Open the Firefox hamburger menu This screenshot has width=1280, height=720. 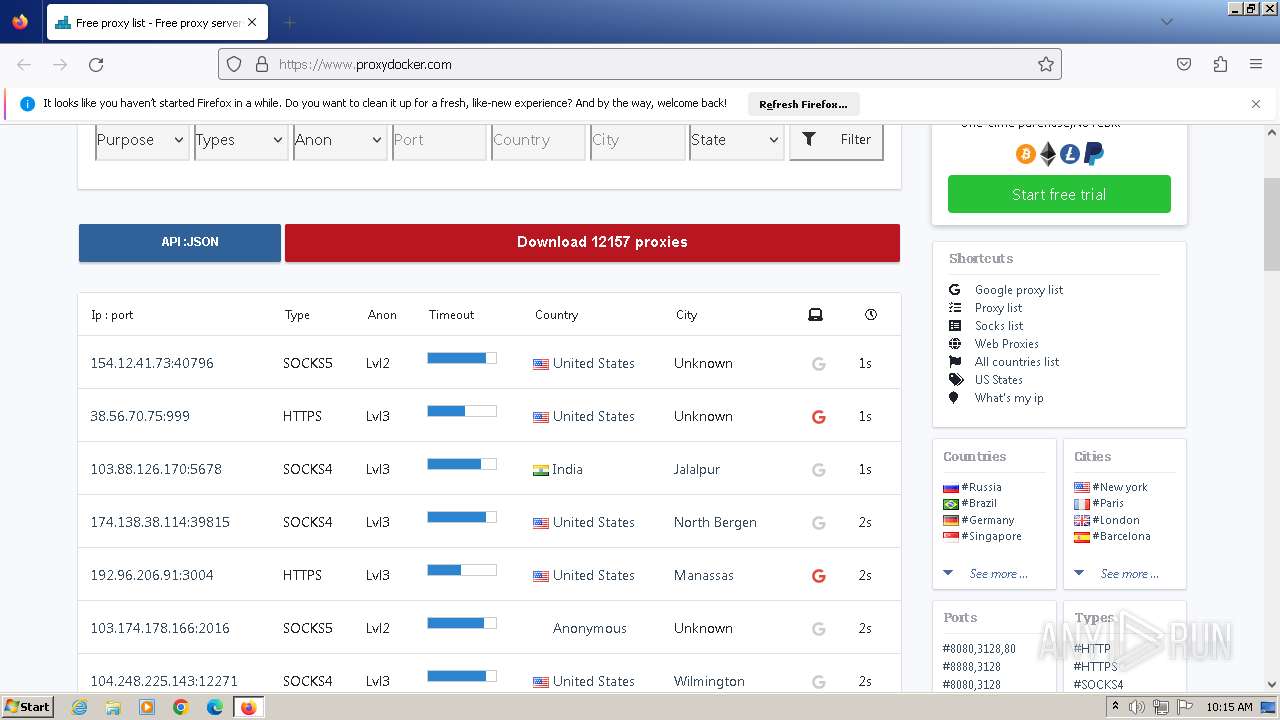point(1256,64)
